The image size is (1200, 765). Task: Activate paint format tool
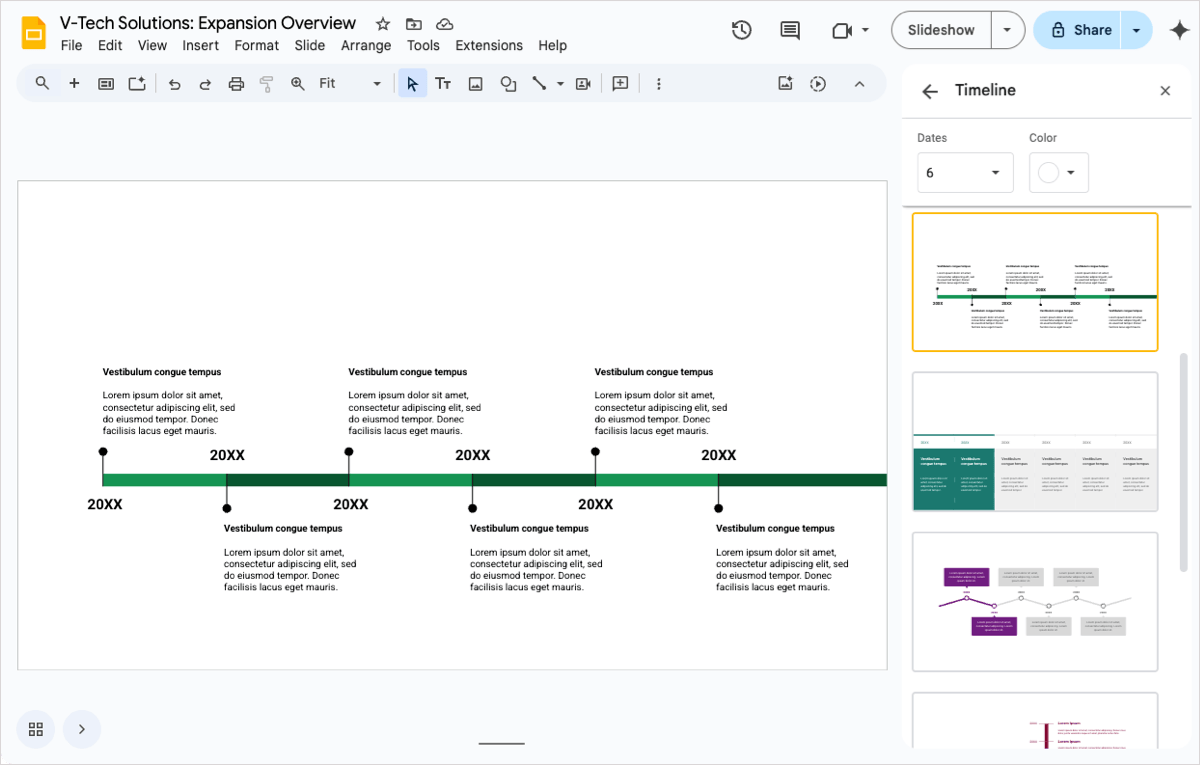[267, 84]
